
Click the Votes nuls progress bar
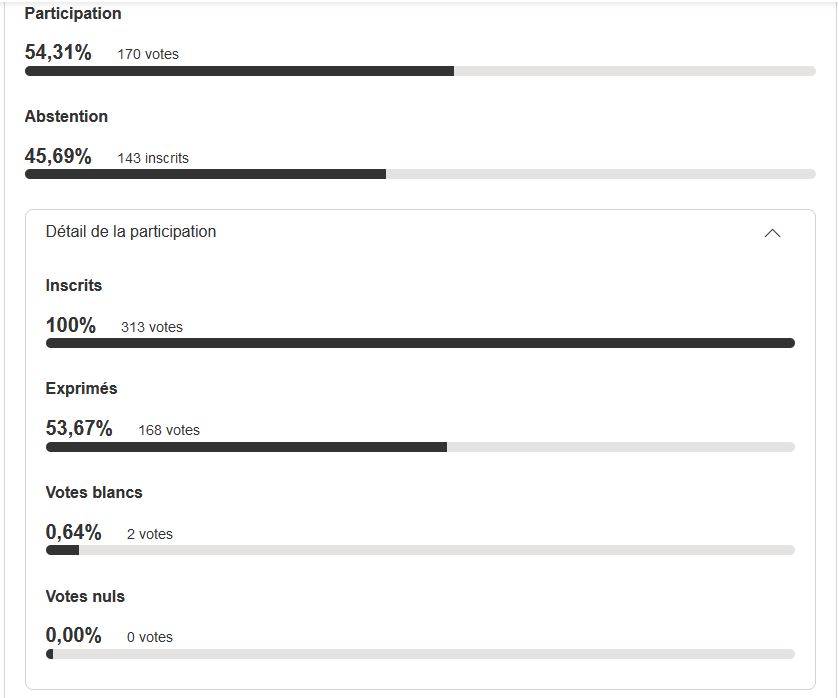(420, 654)
